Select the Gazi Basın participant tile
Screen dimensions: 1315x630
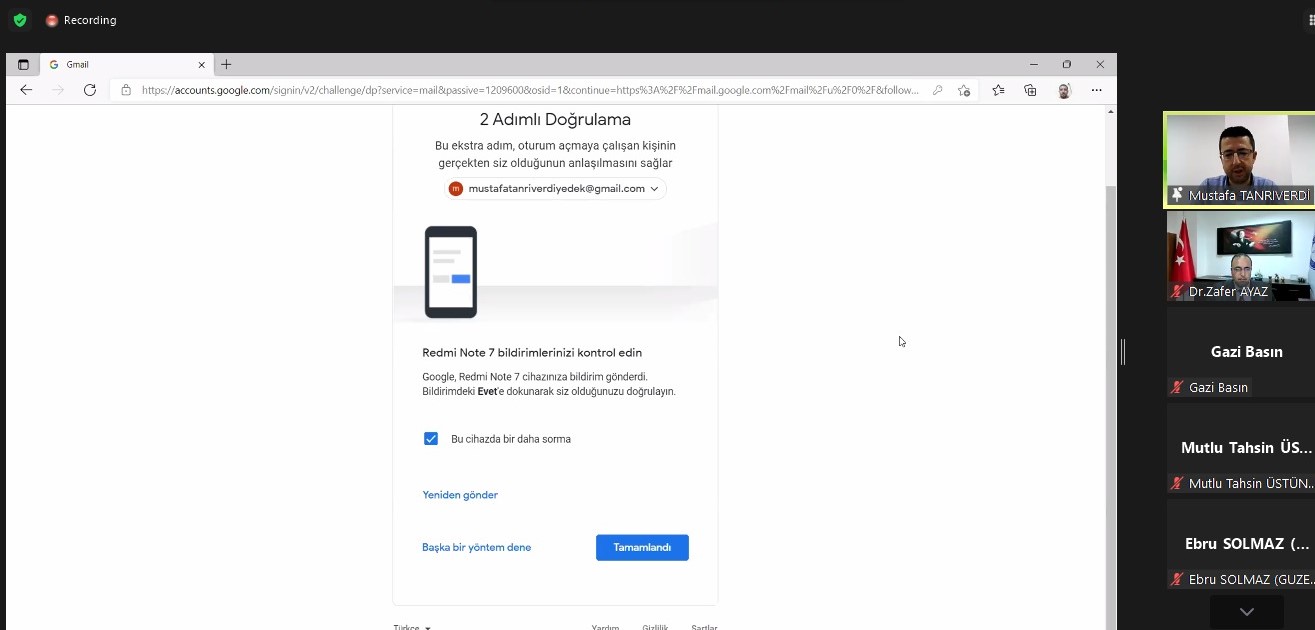click(x=1241, y=351)
